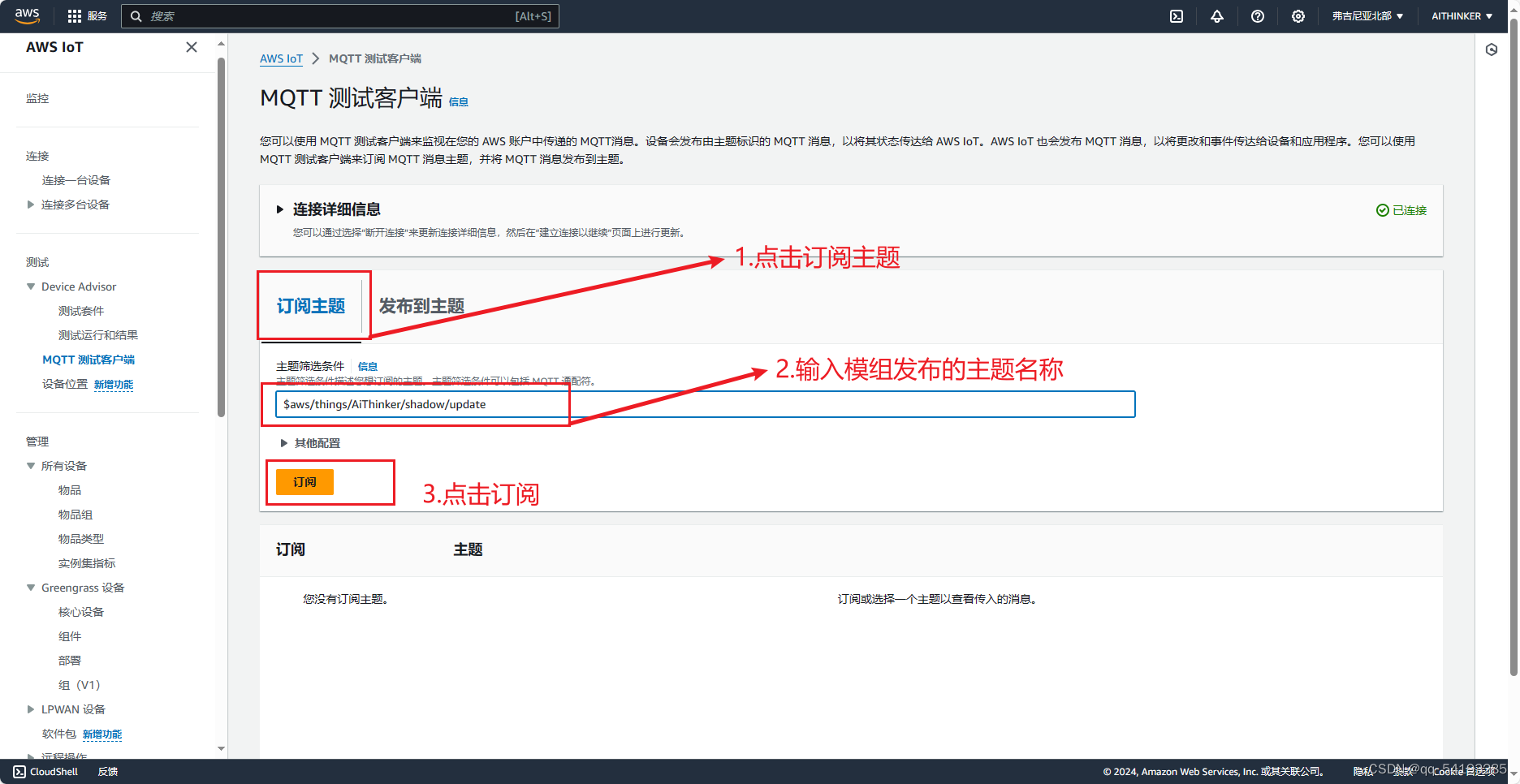Open 连接一台设备 in the sidebar
This screenshot has width=1520, height=784.
[76, 180]
